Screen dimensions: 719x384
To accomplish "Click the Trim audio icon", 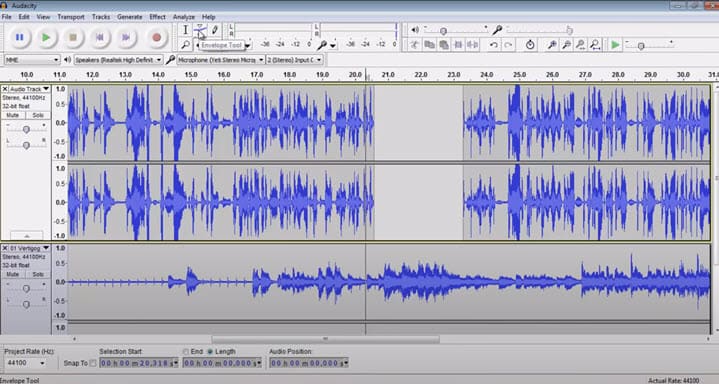I will pos(458,45).
